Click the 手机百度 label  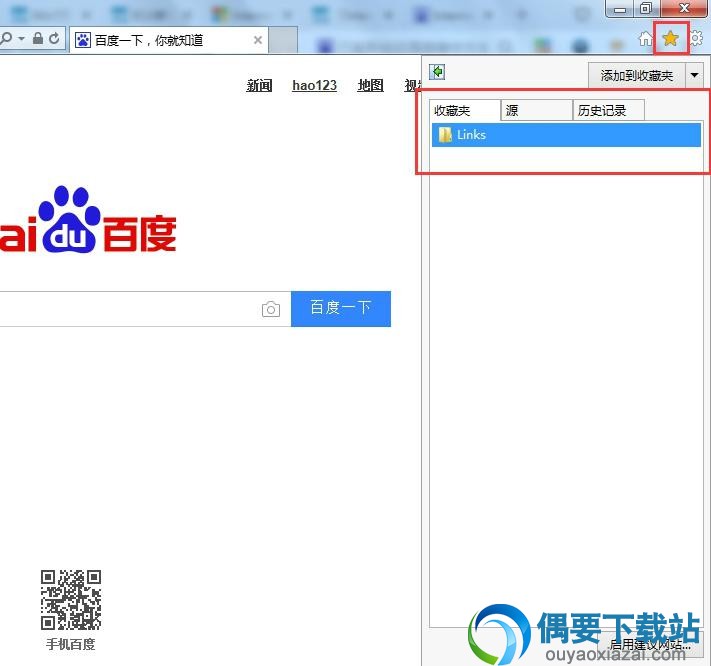(x=71, y=644)
